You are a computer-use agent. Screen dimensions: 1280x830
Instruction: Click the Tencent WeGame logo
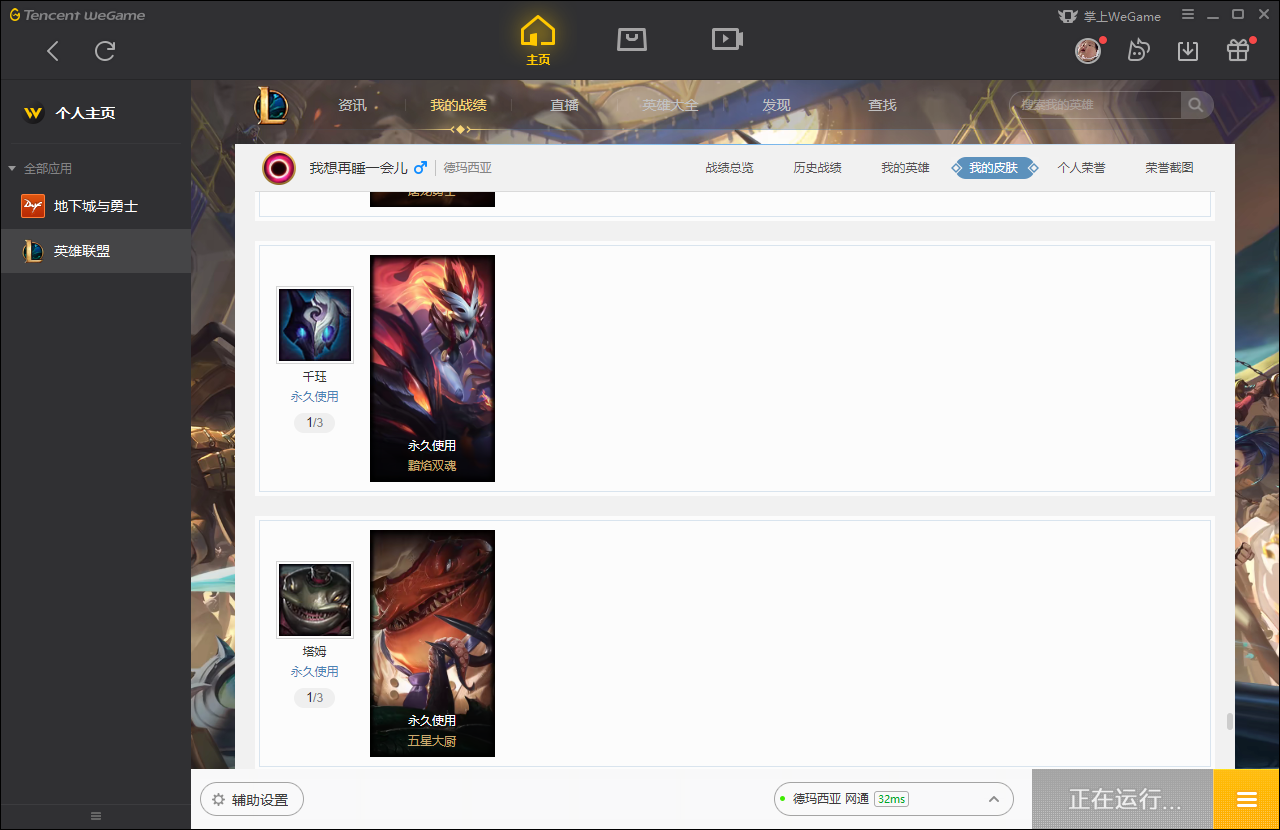click(x=77, y=15)
